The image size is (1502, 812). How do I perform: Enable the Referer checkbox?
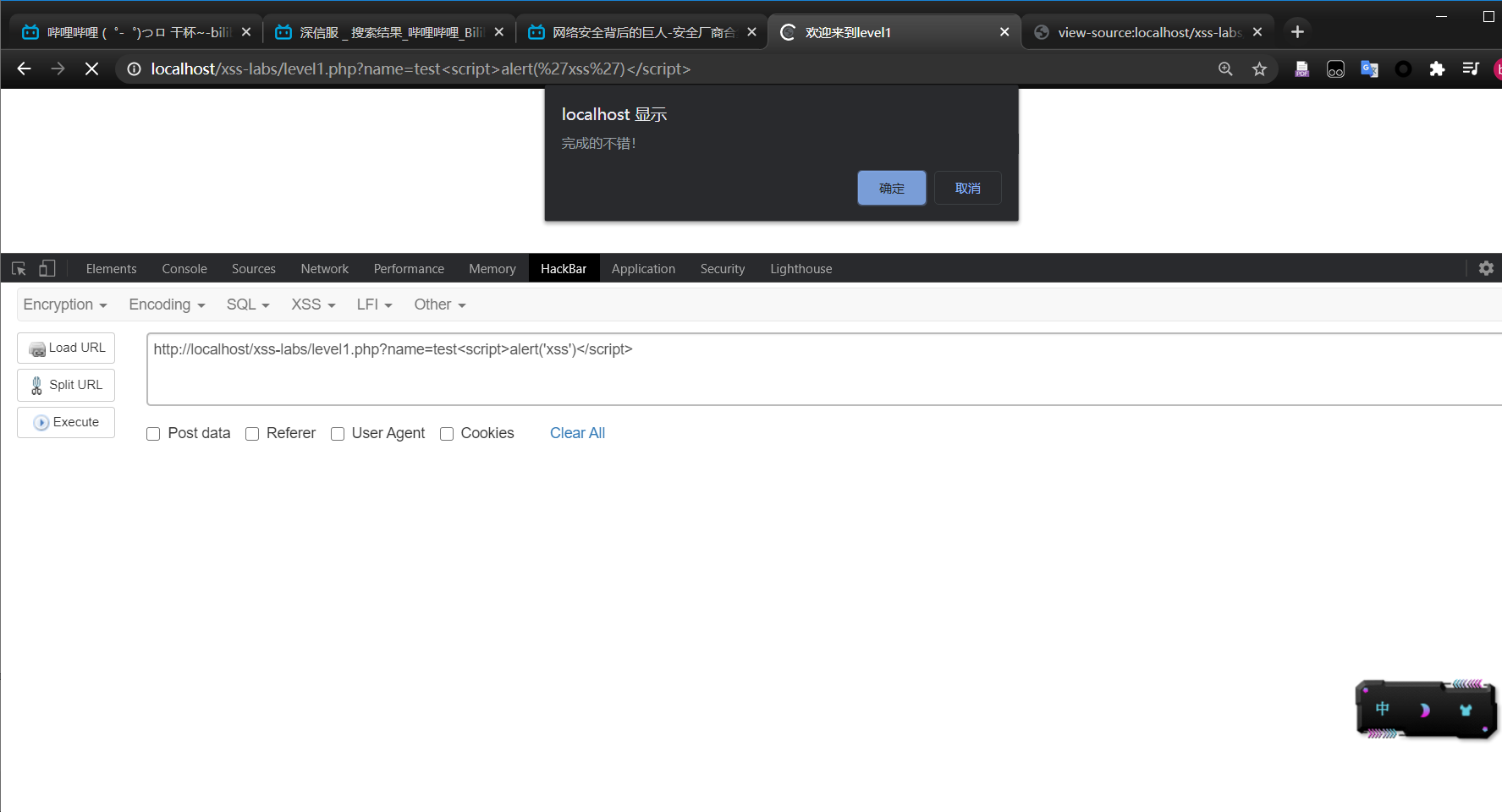252,434
